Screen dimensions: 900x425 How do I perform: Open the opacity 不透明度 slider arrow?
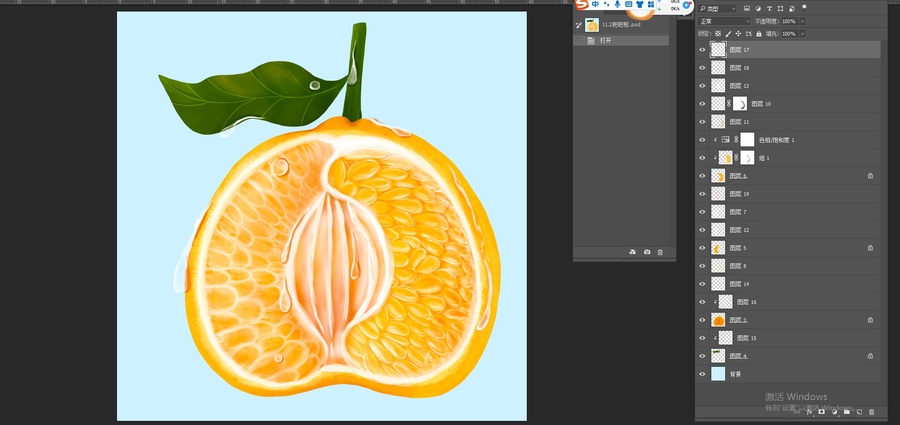[802, 21]
